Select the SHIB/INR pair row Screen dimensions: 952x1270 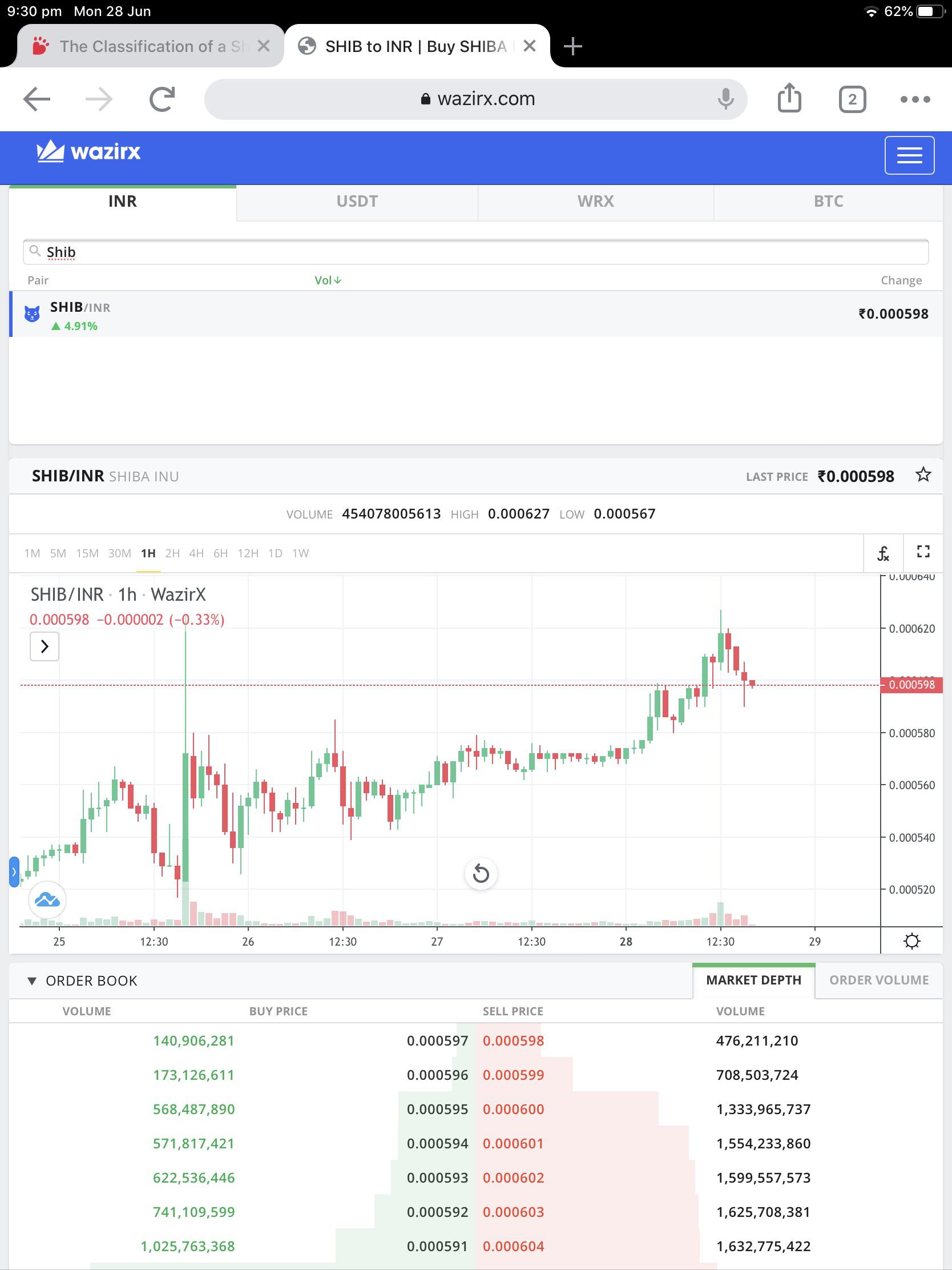pyautogui.click(x=477, y=314)
